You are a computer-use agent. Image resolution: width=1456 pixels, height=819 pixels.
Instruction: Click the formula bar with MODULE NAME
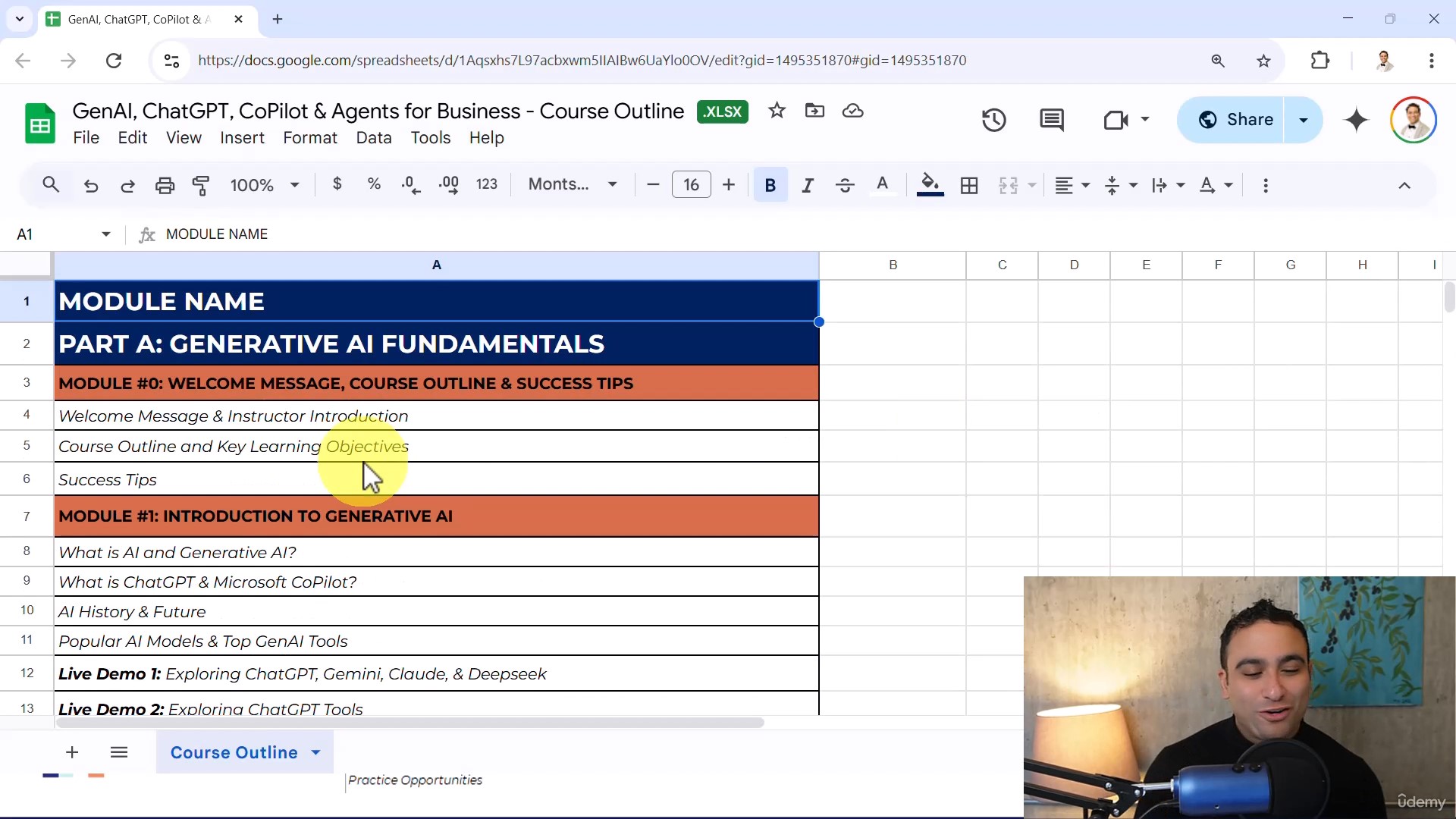tap(804, 234)
